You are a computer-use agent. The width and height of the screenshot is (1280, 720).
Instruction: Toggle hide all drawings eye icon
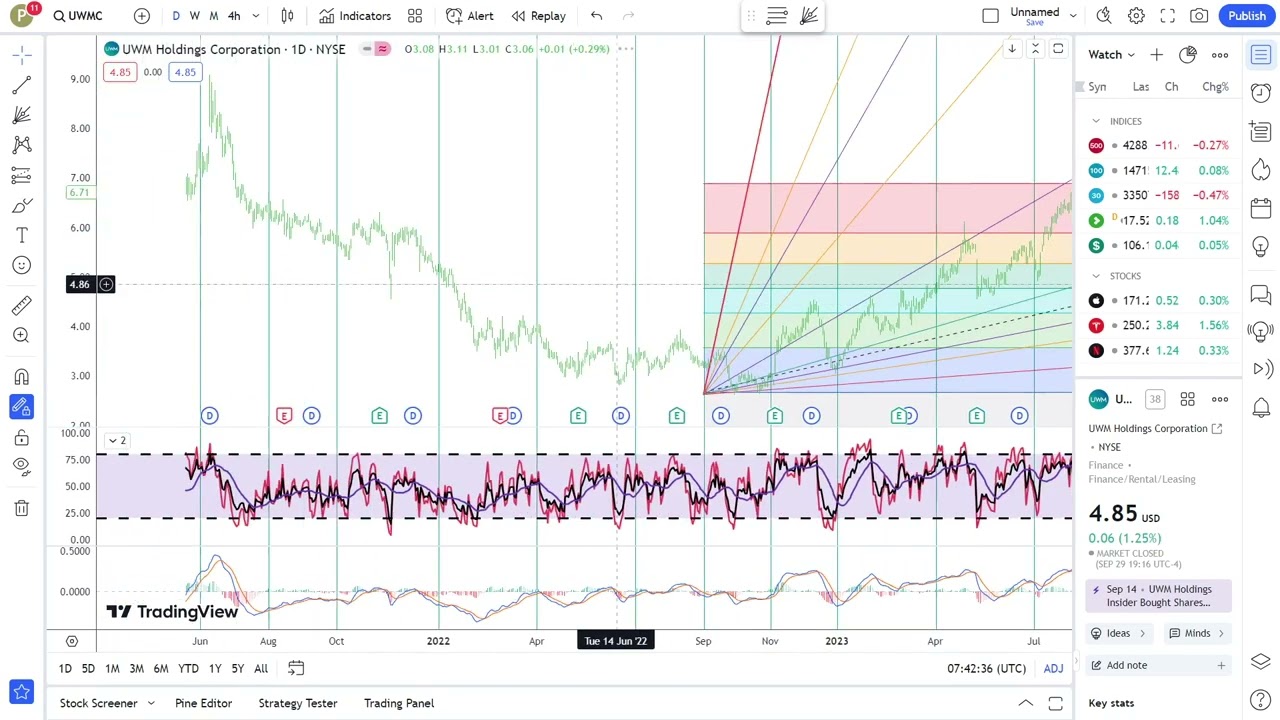pyautogui.click(x=21, y=466)
